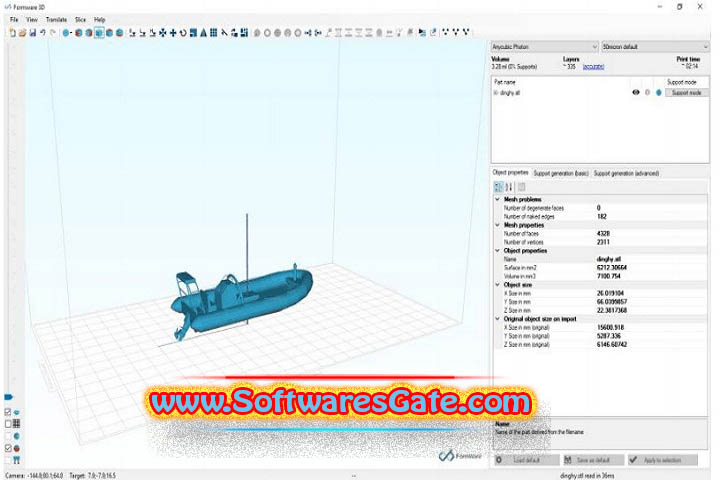This screenshot has width=720, height=480.
Task: Click the Apply to selection button
Action: pyautogui.click(x=663, y=460)
